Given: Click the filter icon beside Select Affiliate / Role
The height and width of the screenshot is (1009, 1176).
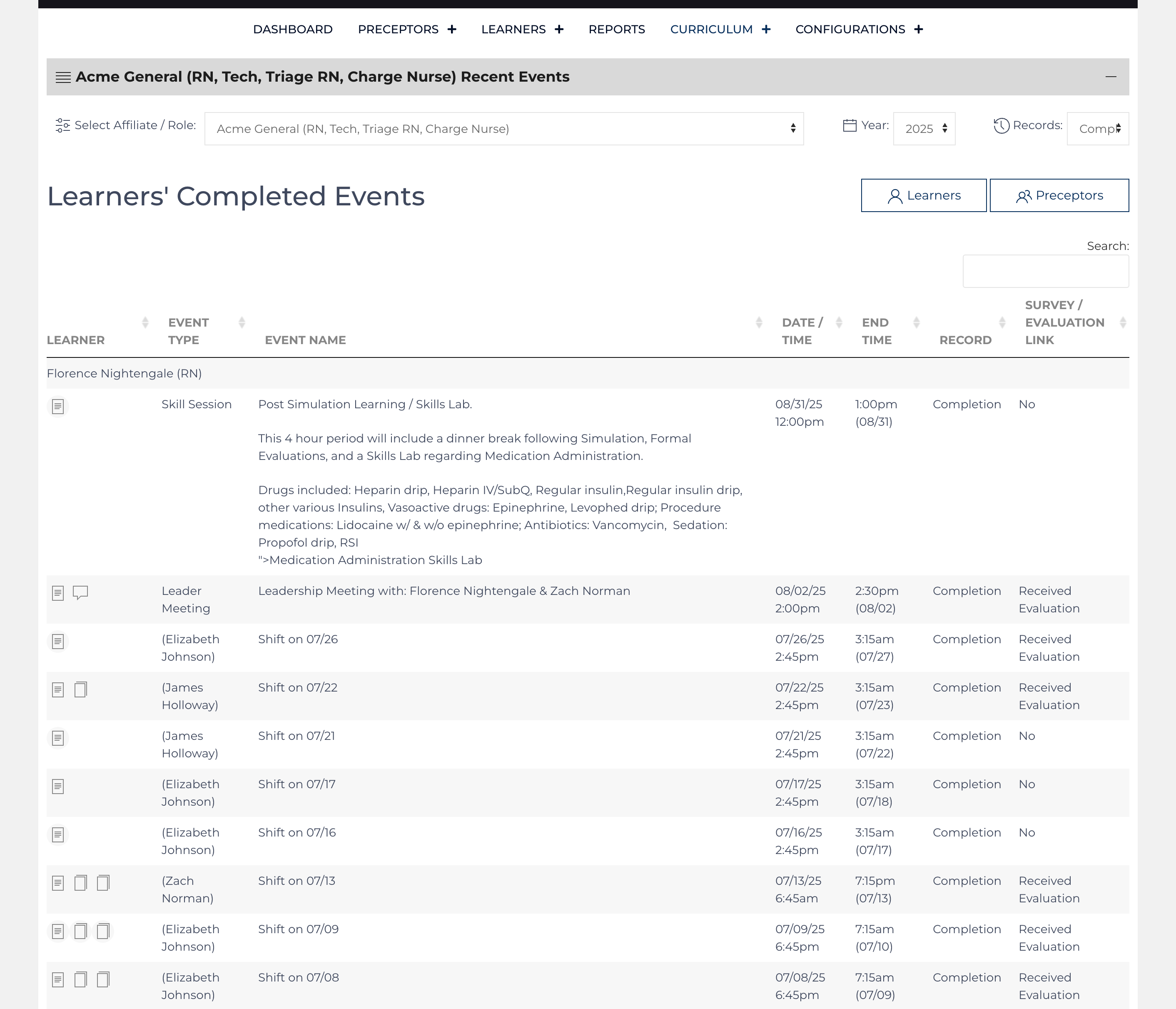Looking at the screenshot, I should 62,125.
